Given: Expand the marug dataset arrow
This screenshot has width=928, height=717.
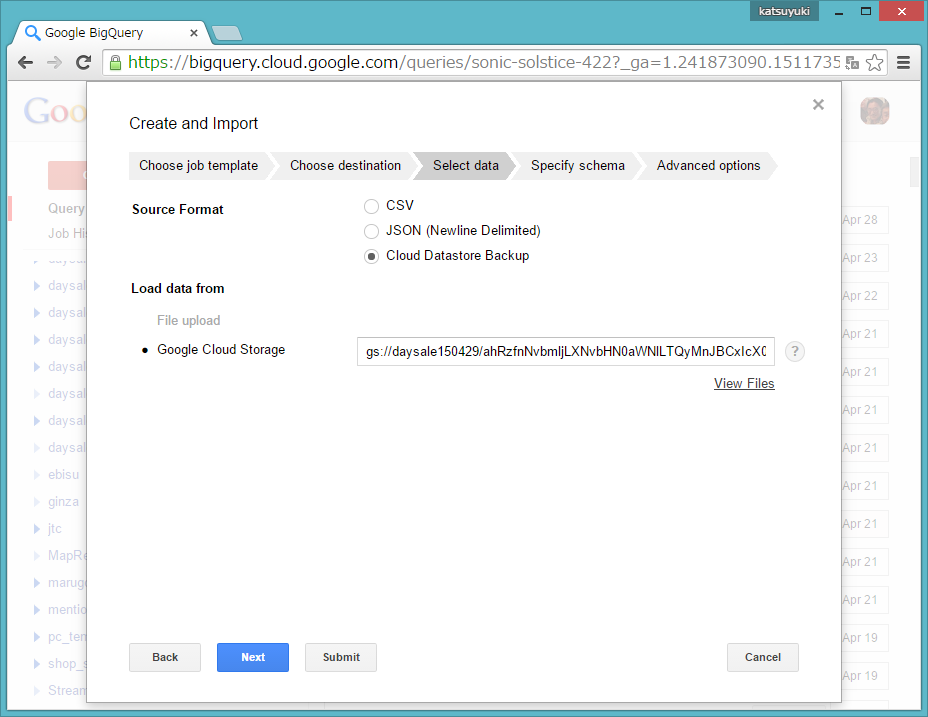Looking at the screenshot, I should (37, 583).
